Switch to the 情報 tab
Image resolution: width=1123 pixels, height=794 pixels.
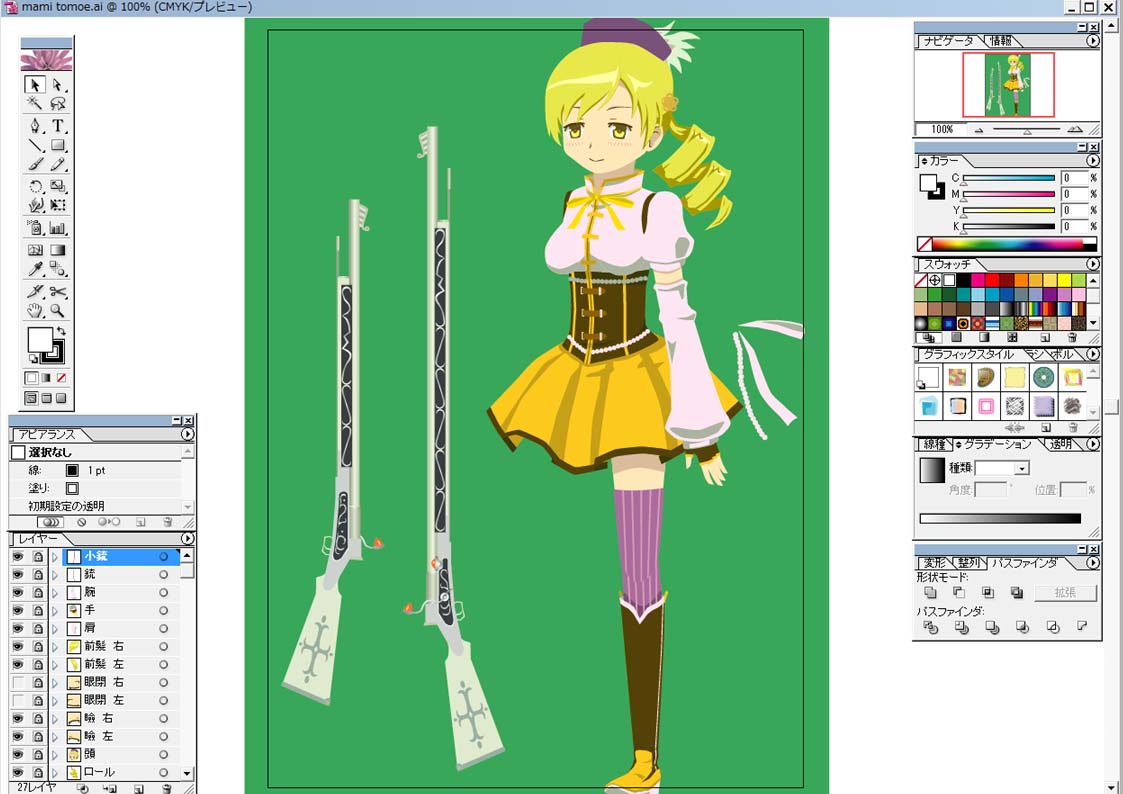[1000, 41]
